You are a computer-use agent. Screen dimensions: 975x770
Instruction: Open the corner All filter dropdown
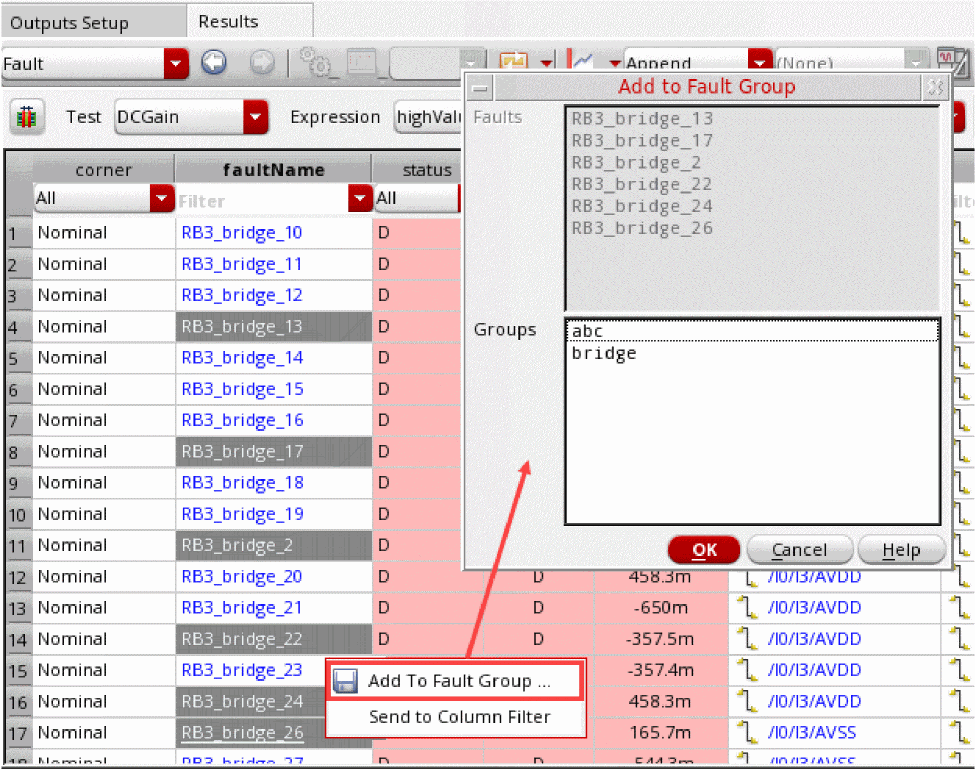click(162, 198)
